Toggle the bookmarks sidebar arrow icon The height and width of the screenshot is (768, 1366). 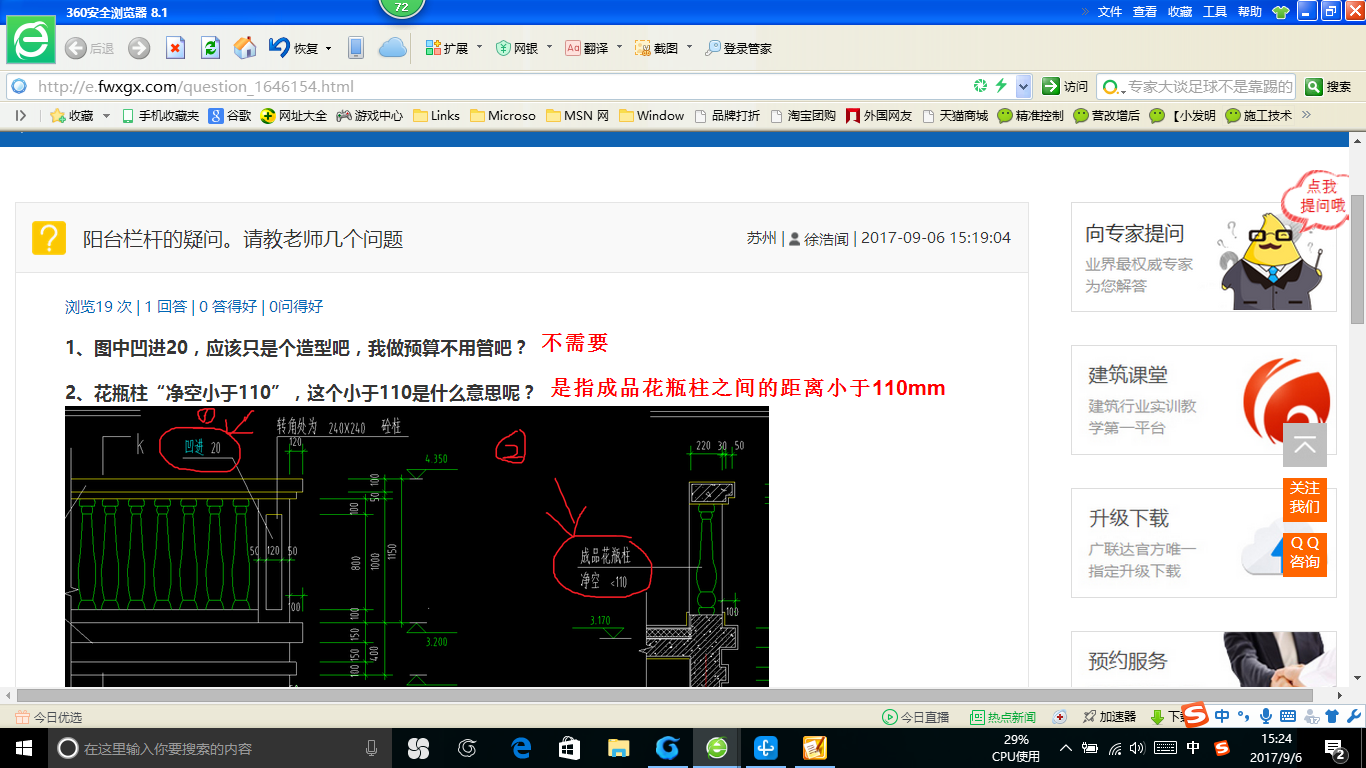(21, 115)
